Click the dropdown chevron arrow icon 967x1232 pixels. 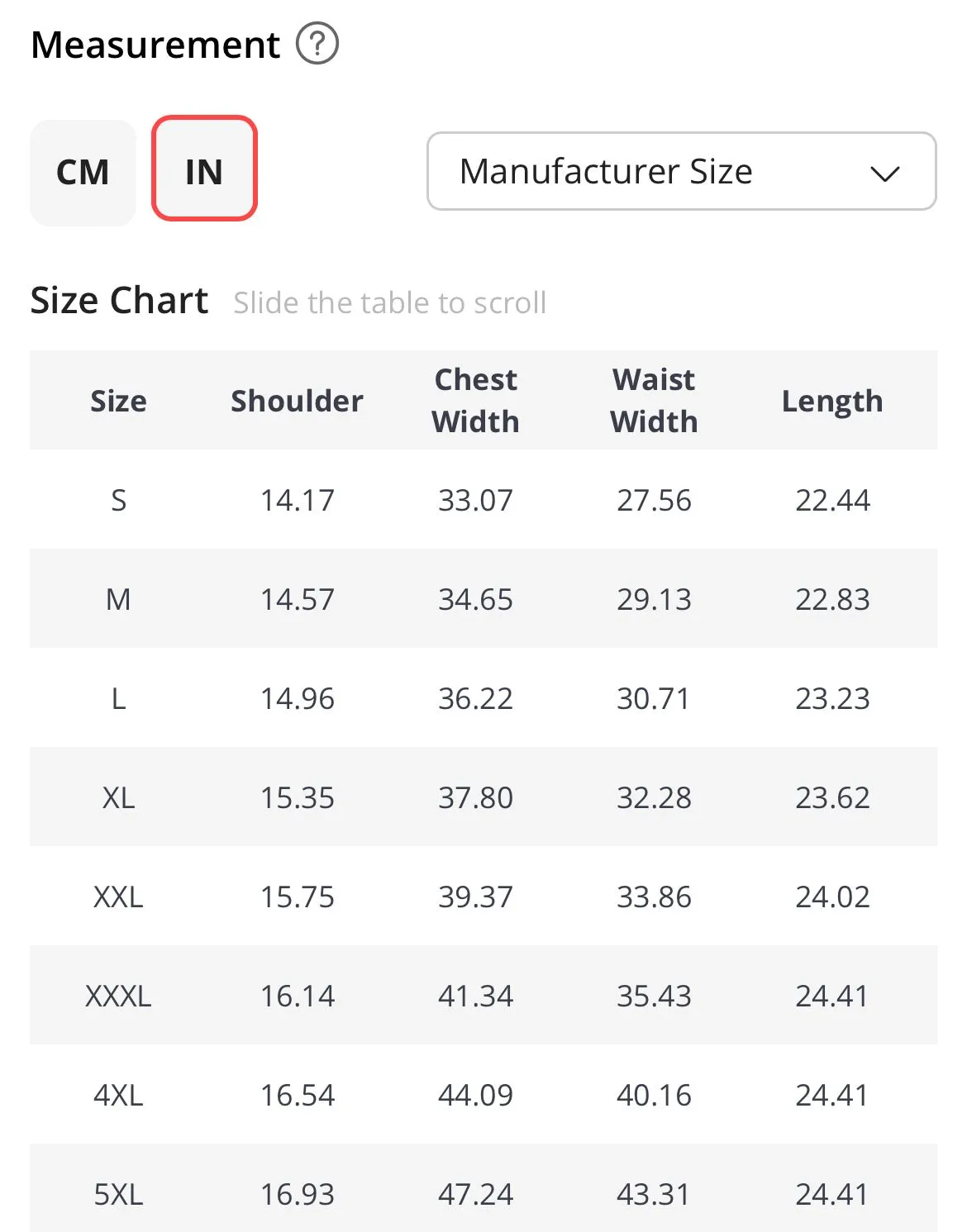coord(884,174)
